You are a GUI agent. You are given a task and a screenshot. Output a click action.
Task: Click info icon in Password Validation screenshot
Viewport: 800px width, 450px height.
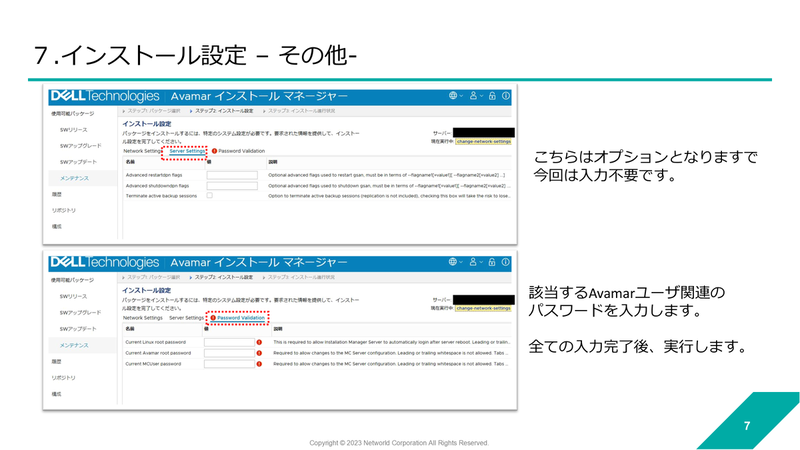[x=505, y=262]
